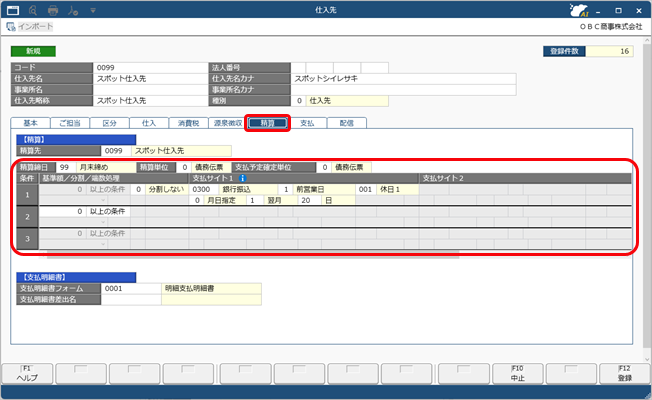Image resolution: width=652 pixels, height=400 pixels.
Task: Edit the 仕入先名 field スポット仕入先
Action: pyautogui.click(x=150, y=79)
